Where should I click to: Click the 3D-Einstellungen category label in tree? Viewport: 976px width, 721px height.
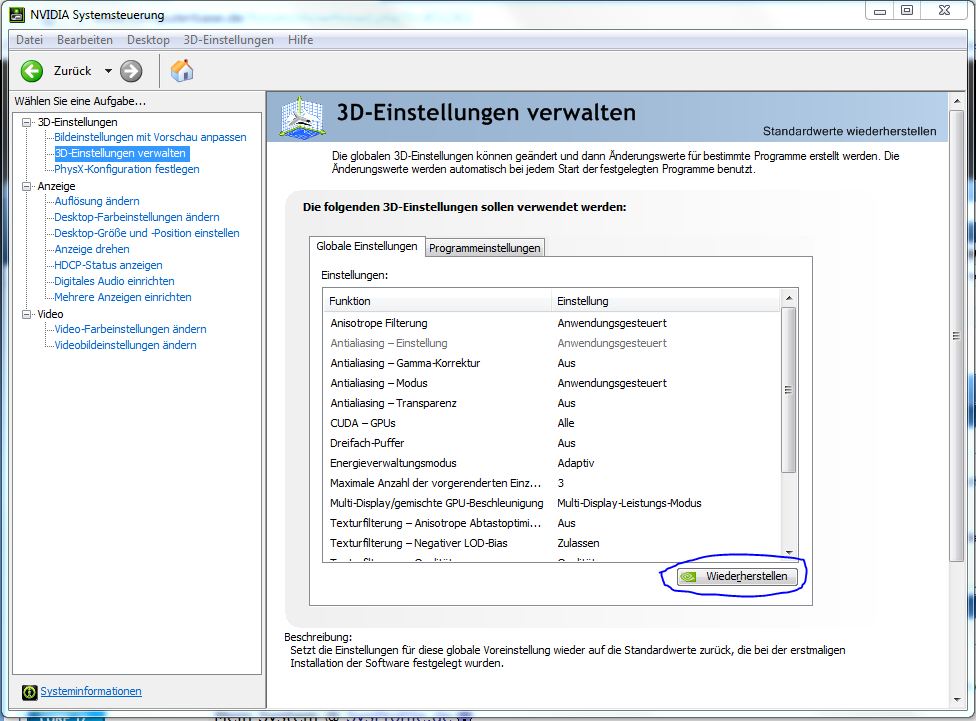tap(77, 122)
